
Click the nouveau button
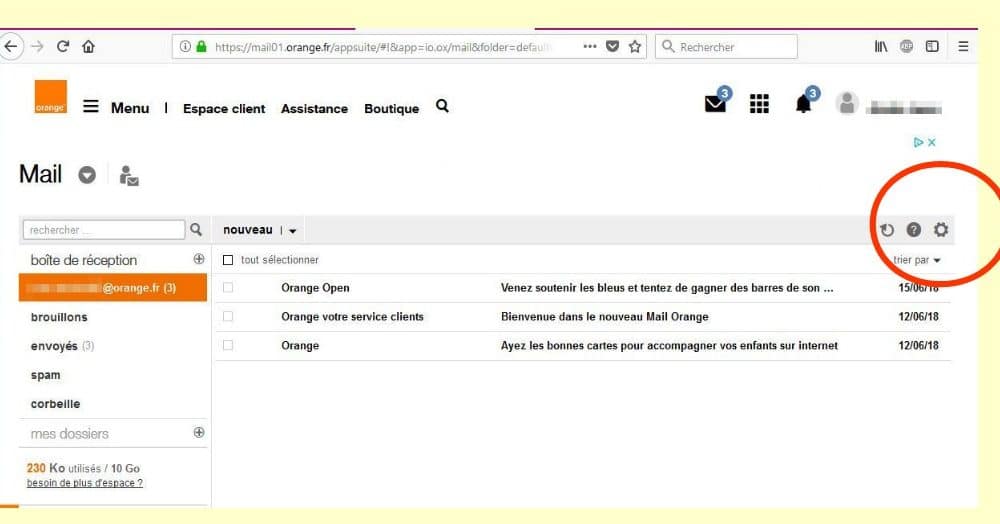coord(247,229)
